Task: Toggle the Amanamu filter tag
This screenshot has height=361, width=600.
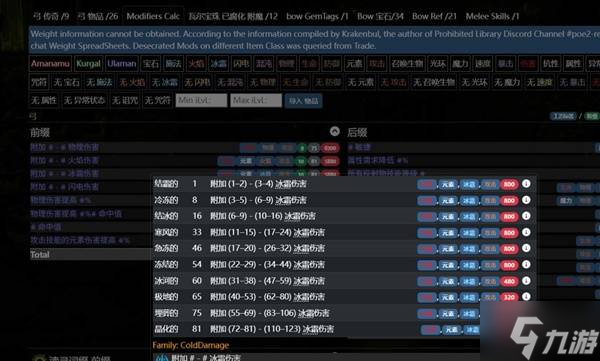Action: pyautogui.click(x=50, y=64)
